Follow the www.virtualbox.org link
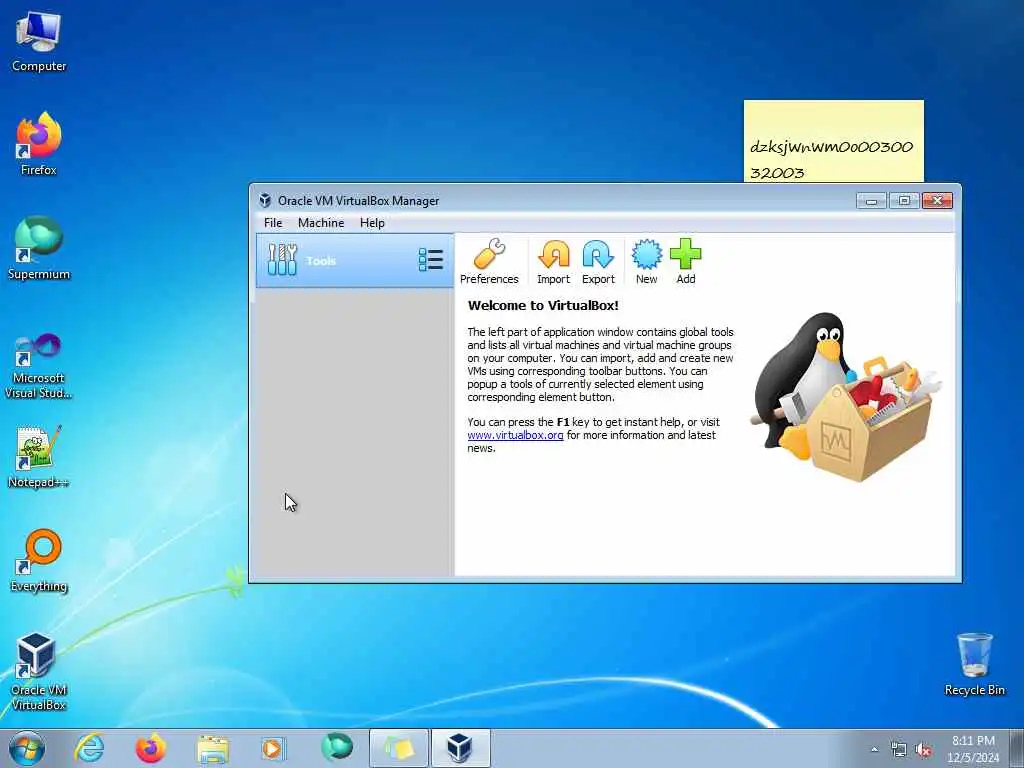Image resolution: width=1024 pixels, height=768 pixels. [x=515, y=435]
